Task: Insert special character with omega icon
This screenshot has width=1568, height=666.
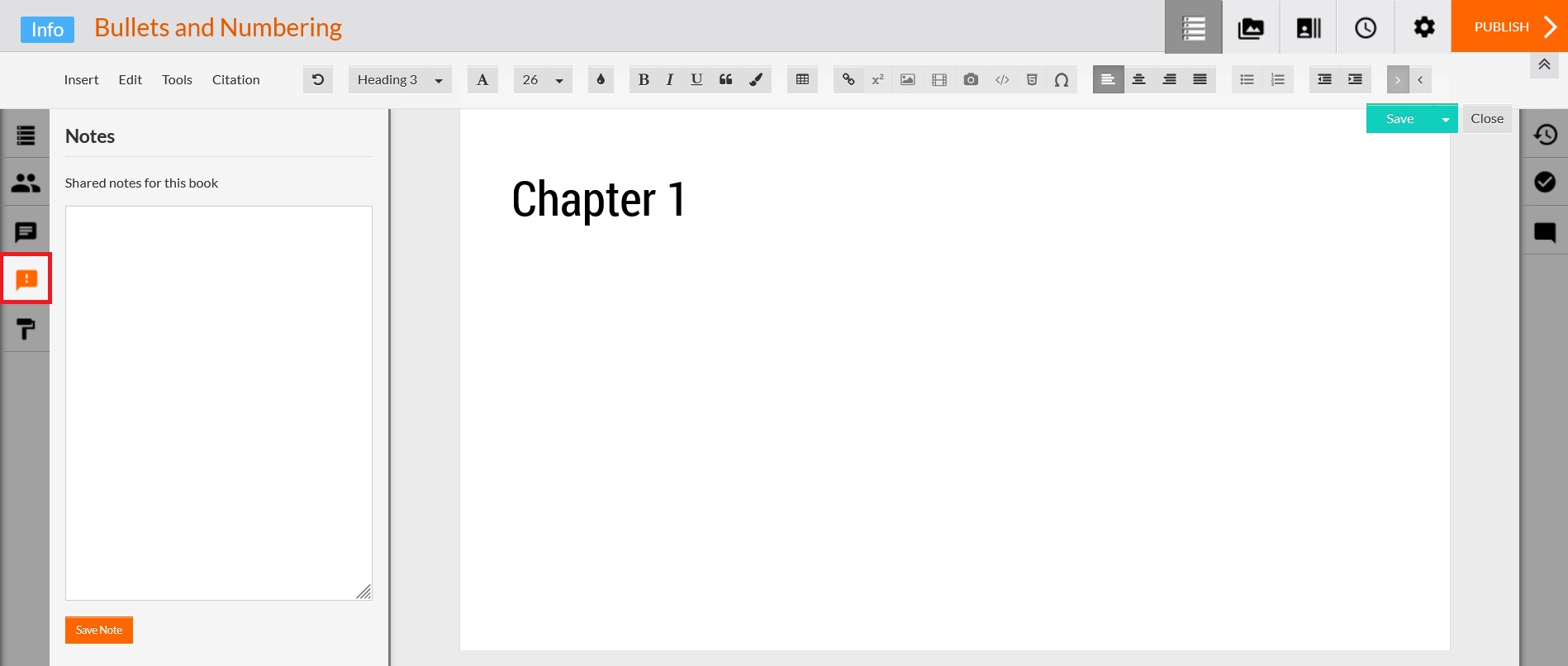Action: pyautogui.click(x=1062, y=80)
